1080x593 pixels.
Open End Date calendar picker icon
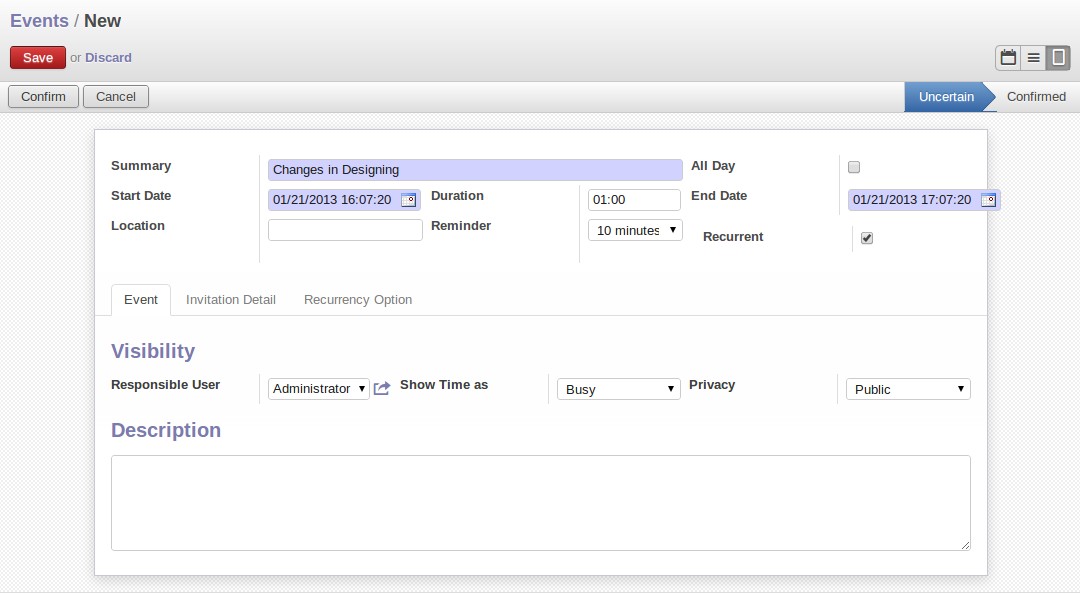coord(988,200)
